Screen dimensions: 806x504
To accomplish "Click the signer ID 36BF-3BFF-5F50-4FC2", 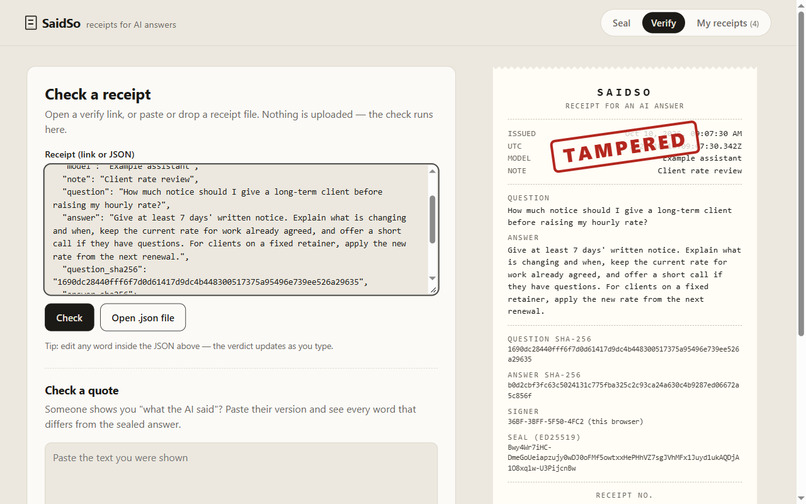I will point(545,422).
